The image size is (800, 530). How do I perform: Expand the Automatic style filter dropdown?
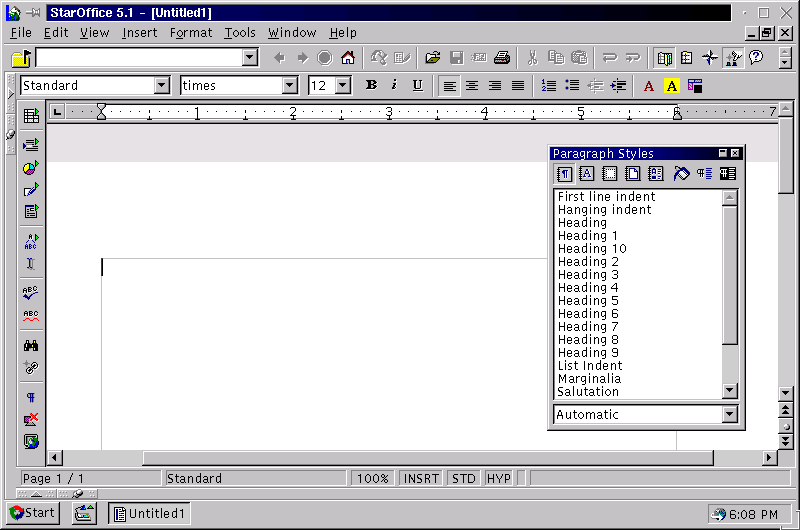pos(729,415)
